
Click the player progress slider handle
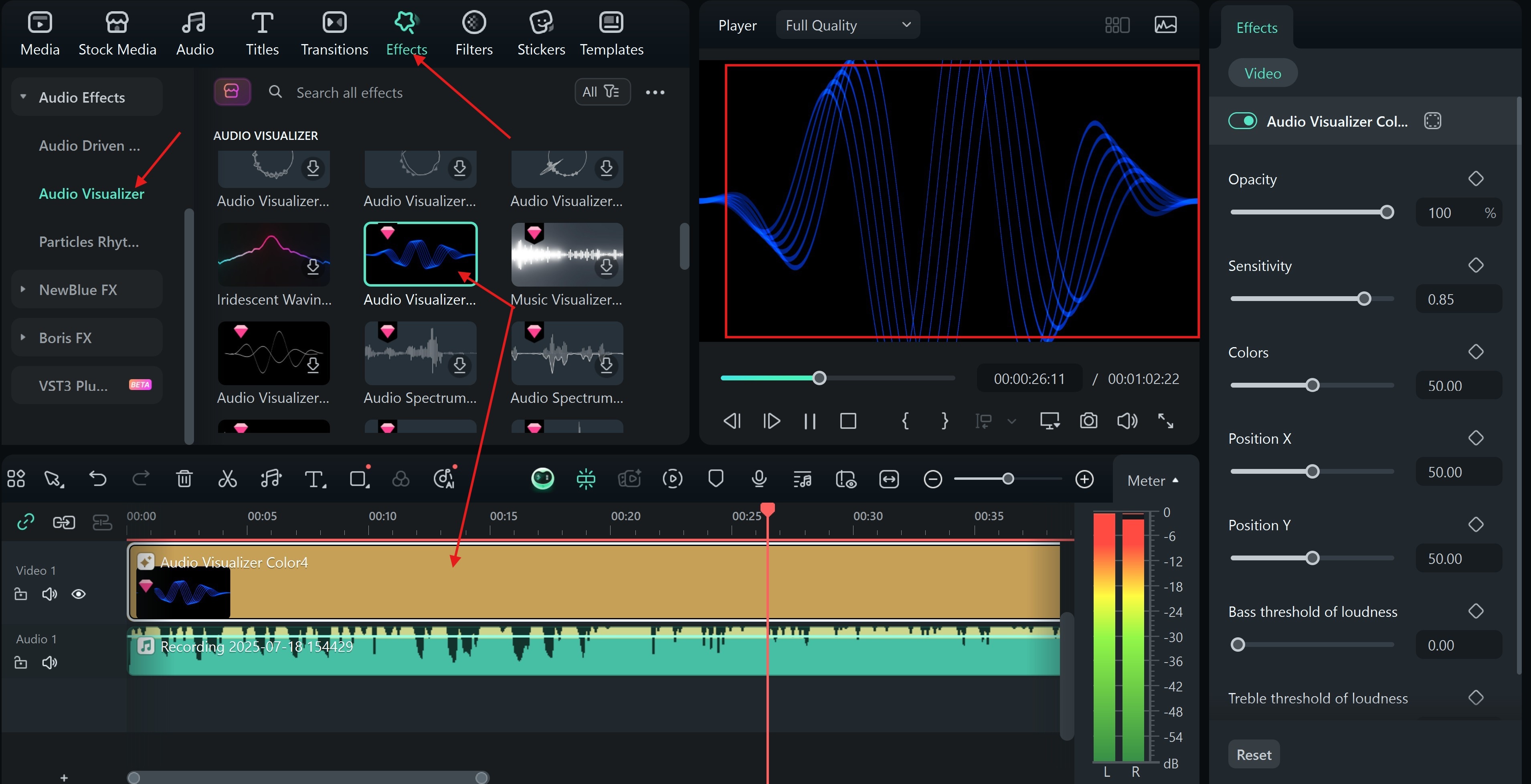tap(819, 378)
